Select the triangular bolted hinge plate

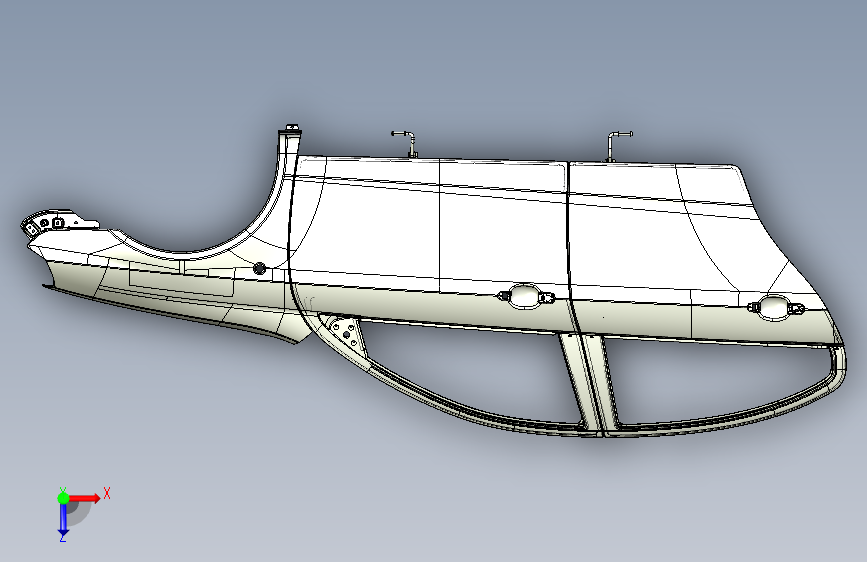click(x=344, y=335)
